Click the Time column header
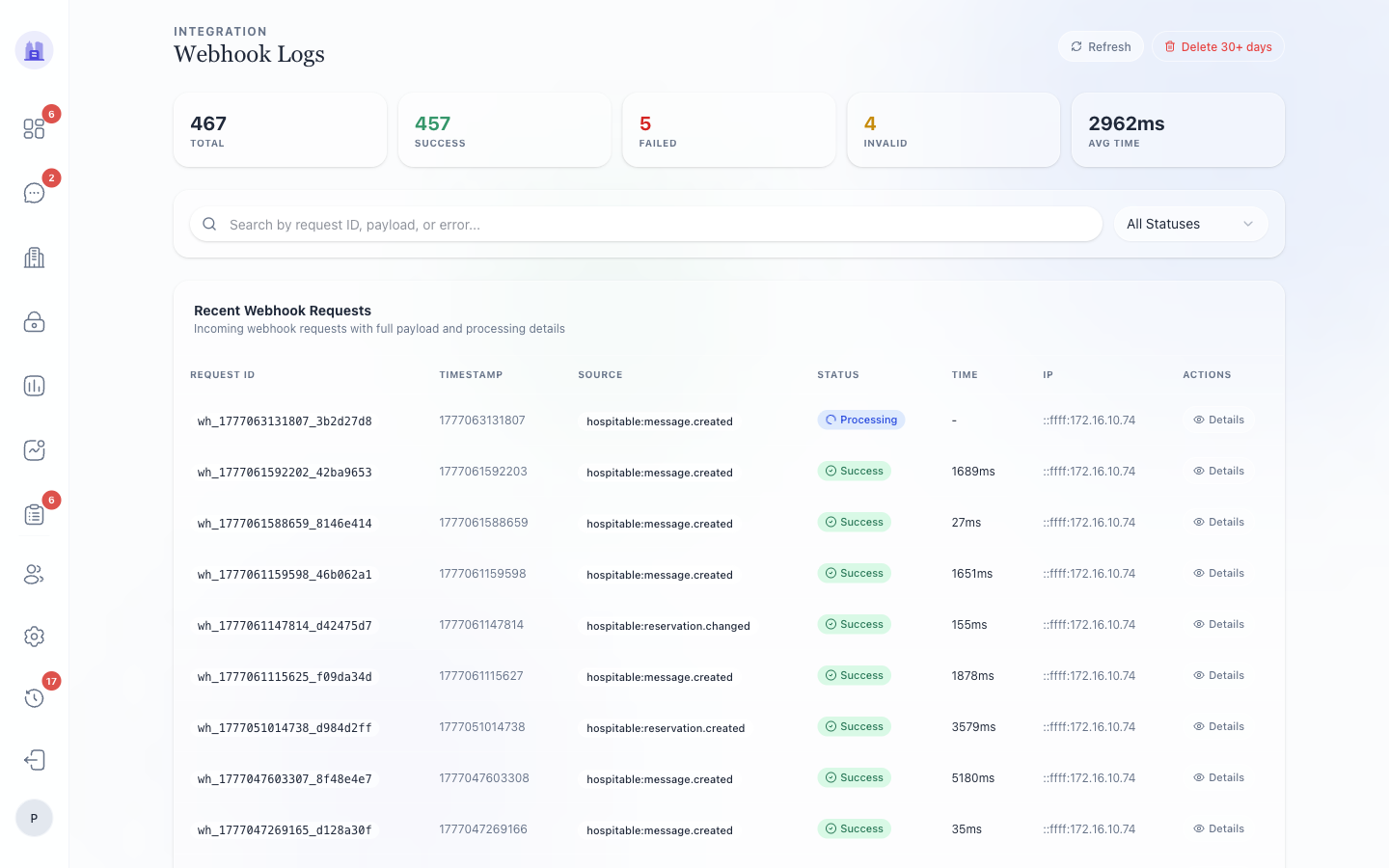Image resolution: width=1389 pixels, height=868 pixels. (x=965, y=374)
